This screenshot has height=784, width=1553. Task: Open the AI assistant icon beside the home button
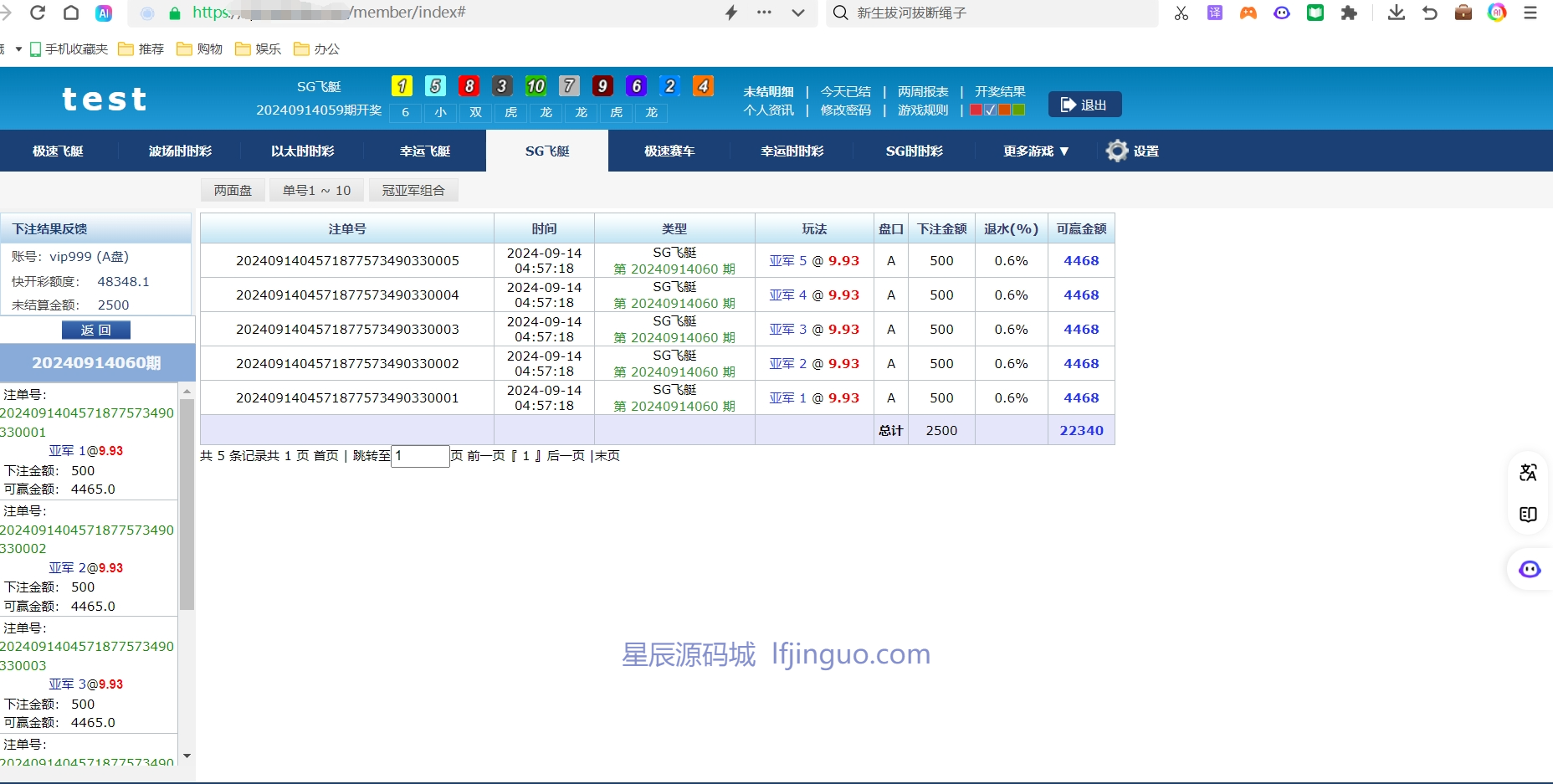104,13
